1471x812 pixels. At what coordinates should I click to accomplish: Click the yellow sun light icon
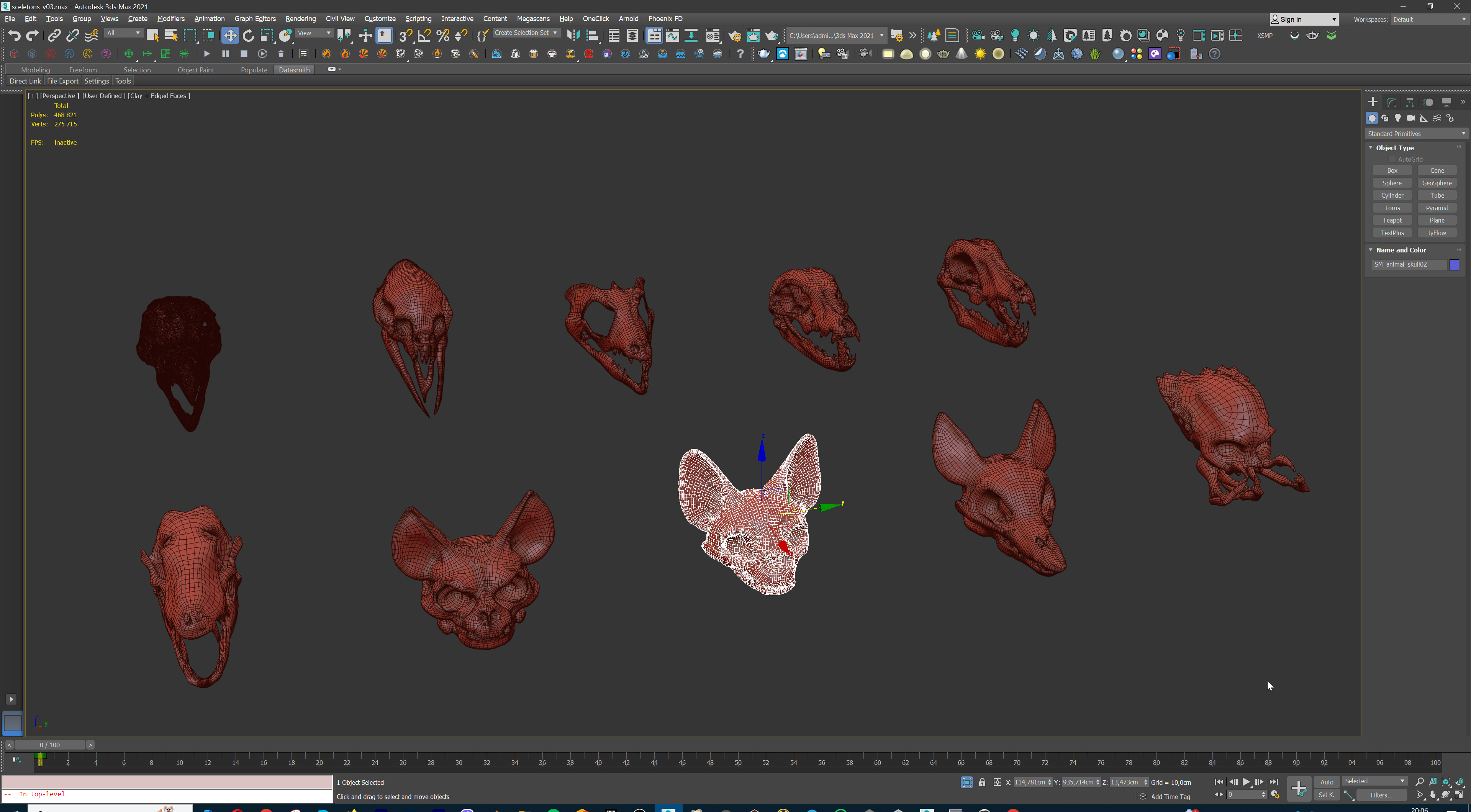click(x=980, y=54)
